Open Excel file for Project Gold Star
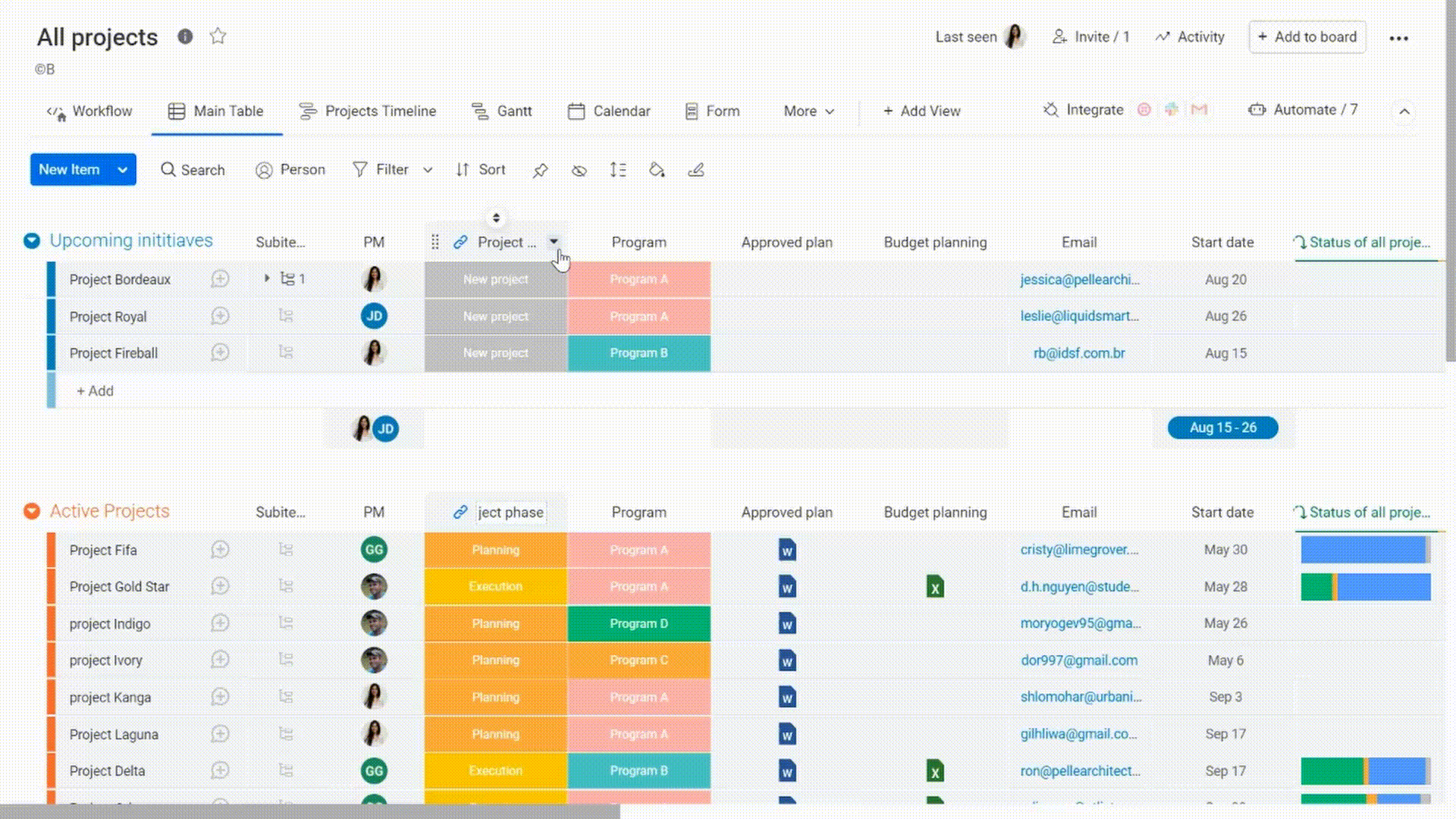The width and height of the screenshot is (1456, 819). click(935, 587)
